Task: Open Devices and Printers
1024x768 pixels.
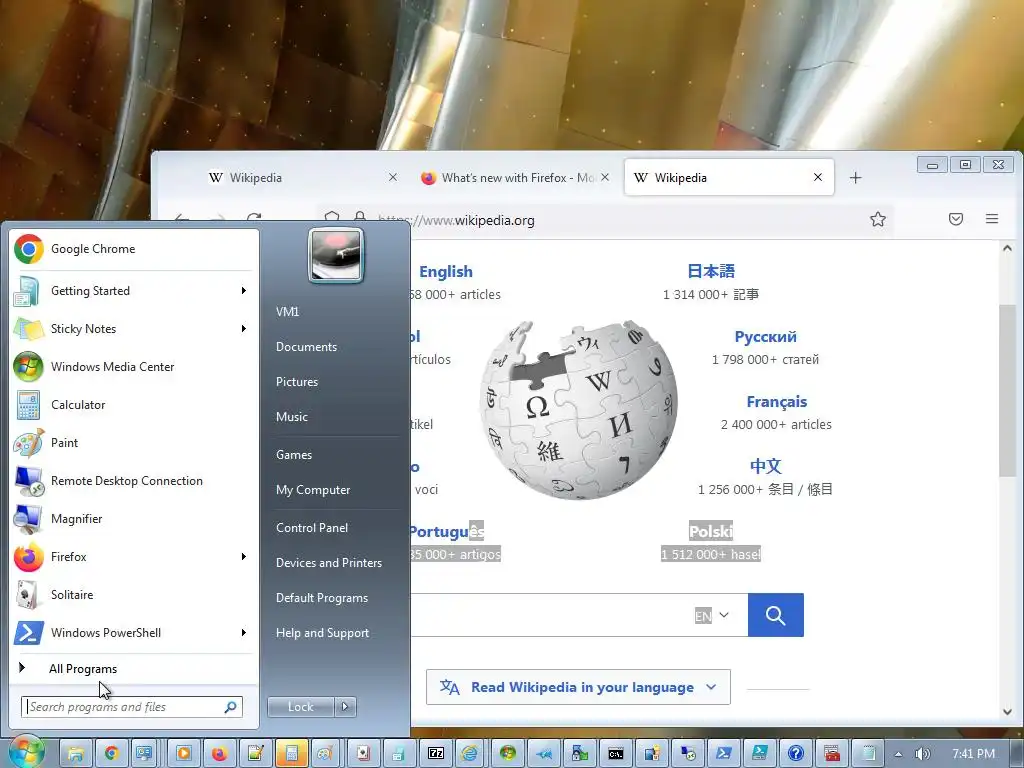Action: pyautogui.click(x=328, y=563)
